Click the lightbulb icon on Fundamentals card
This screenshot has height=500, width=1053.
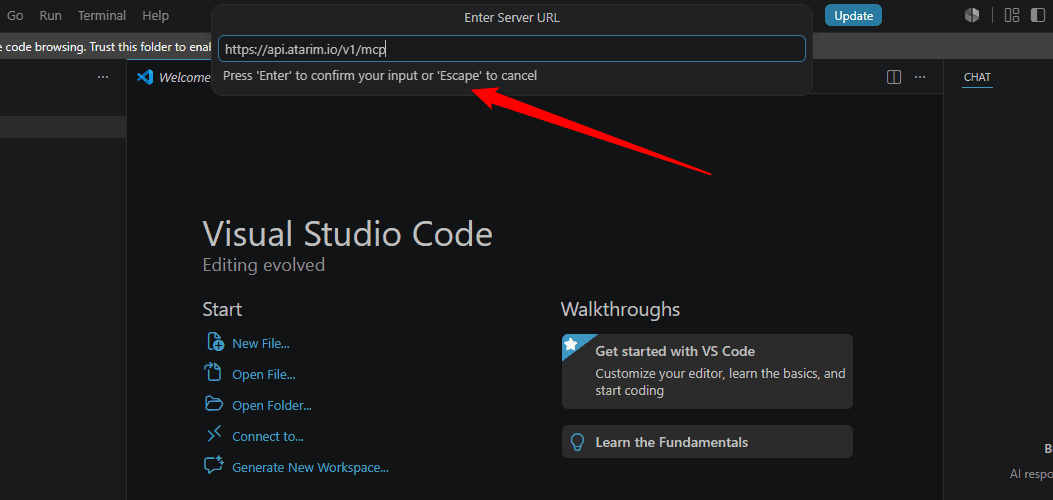point(577,442)
